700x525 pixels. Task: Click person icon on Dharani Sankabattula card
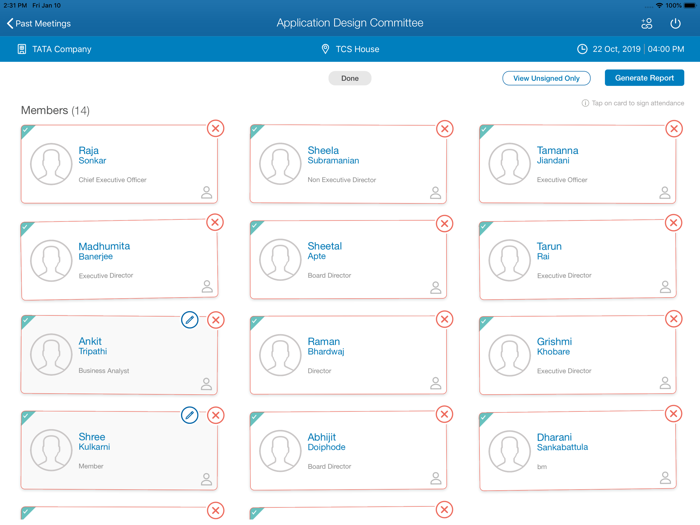coord(666,478)
